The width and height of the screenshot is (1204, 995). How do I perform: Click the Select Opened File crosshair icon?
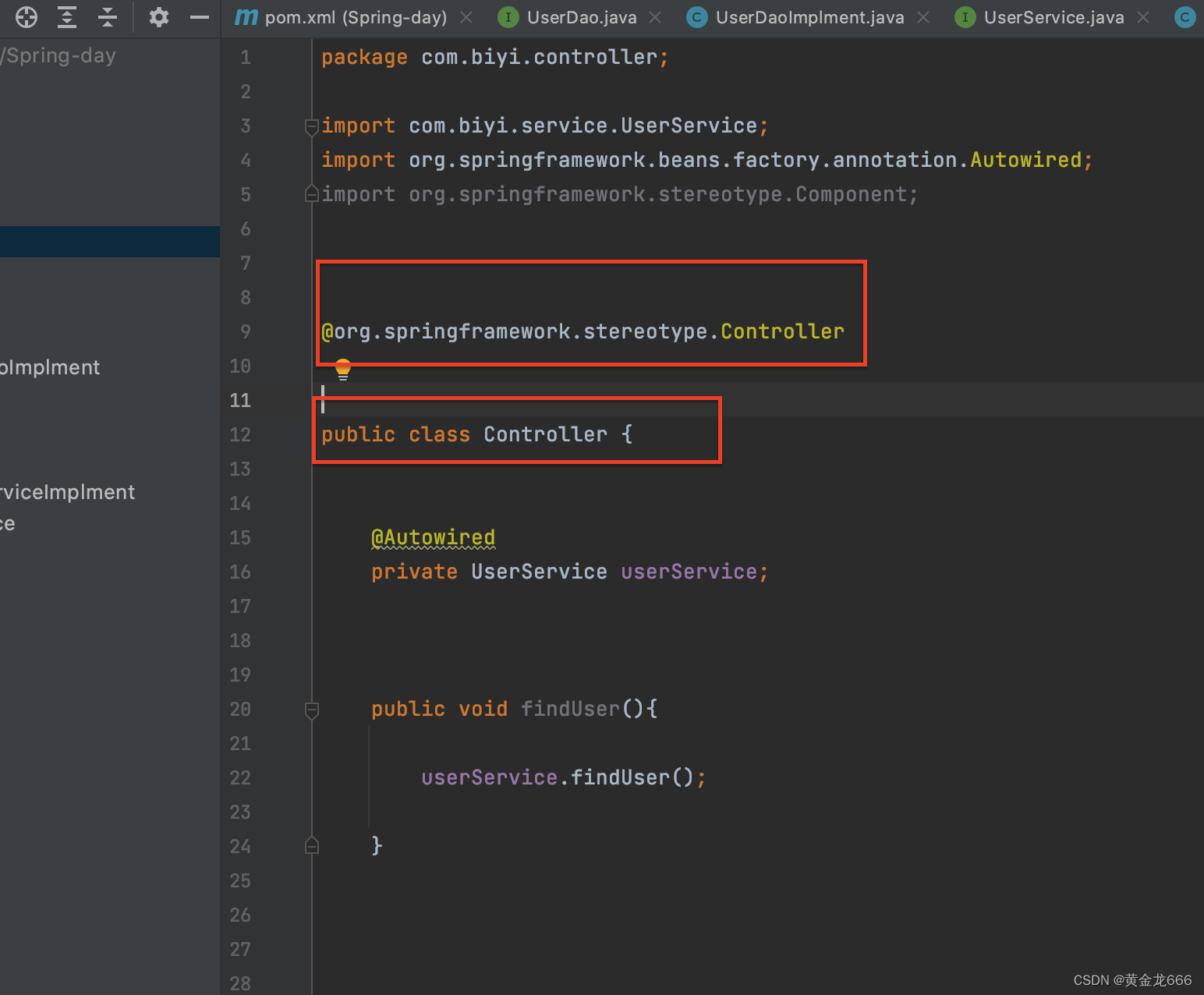26,17
